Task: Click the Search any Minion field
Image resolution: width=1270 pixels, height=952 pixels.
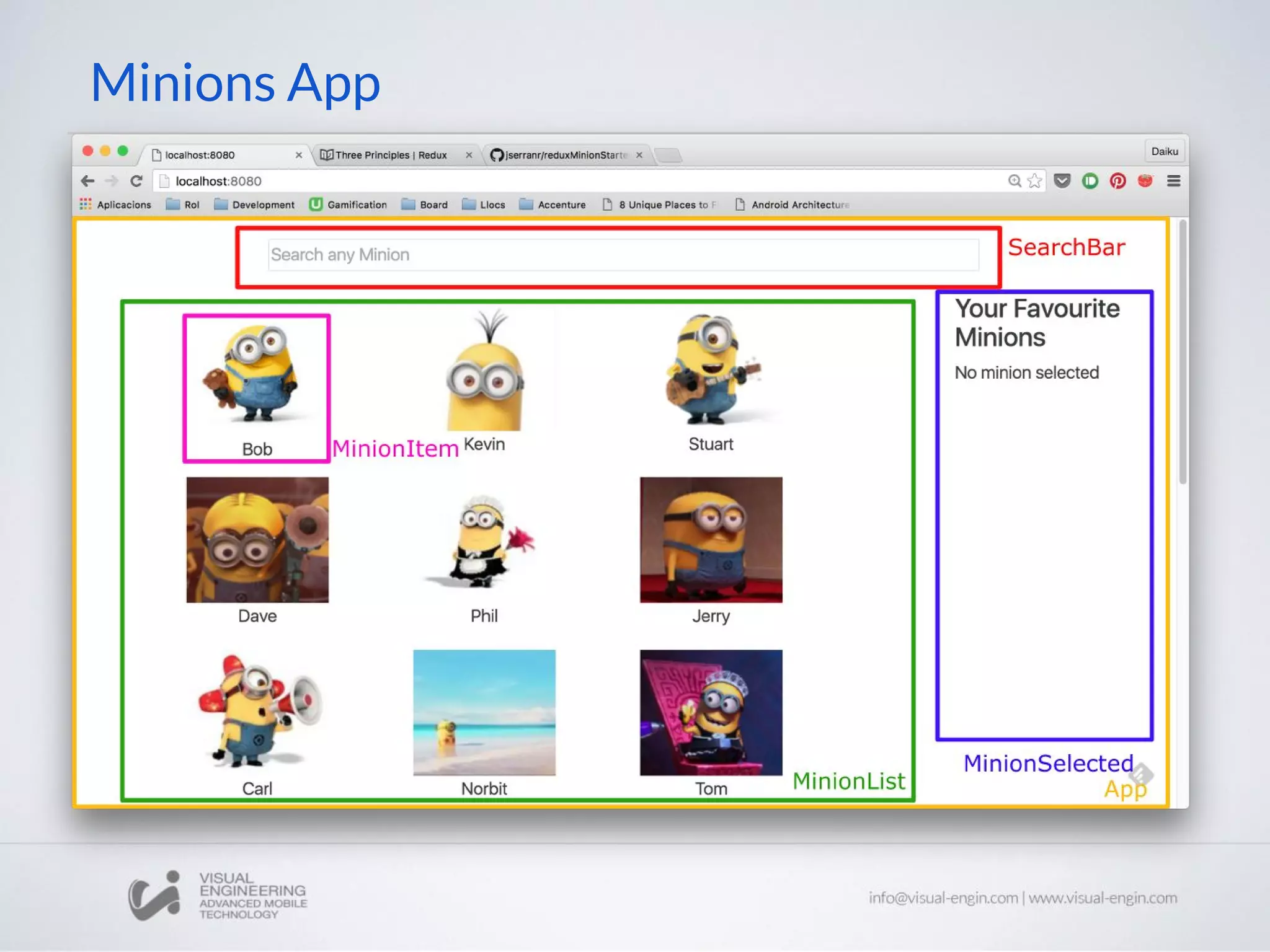Action: point(623,255)
